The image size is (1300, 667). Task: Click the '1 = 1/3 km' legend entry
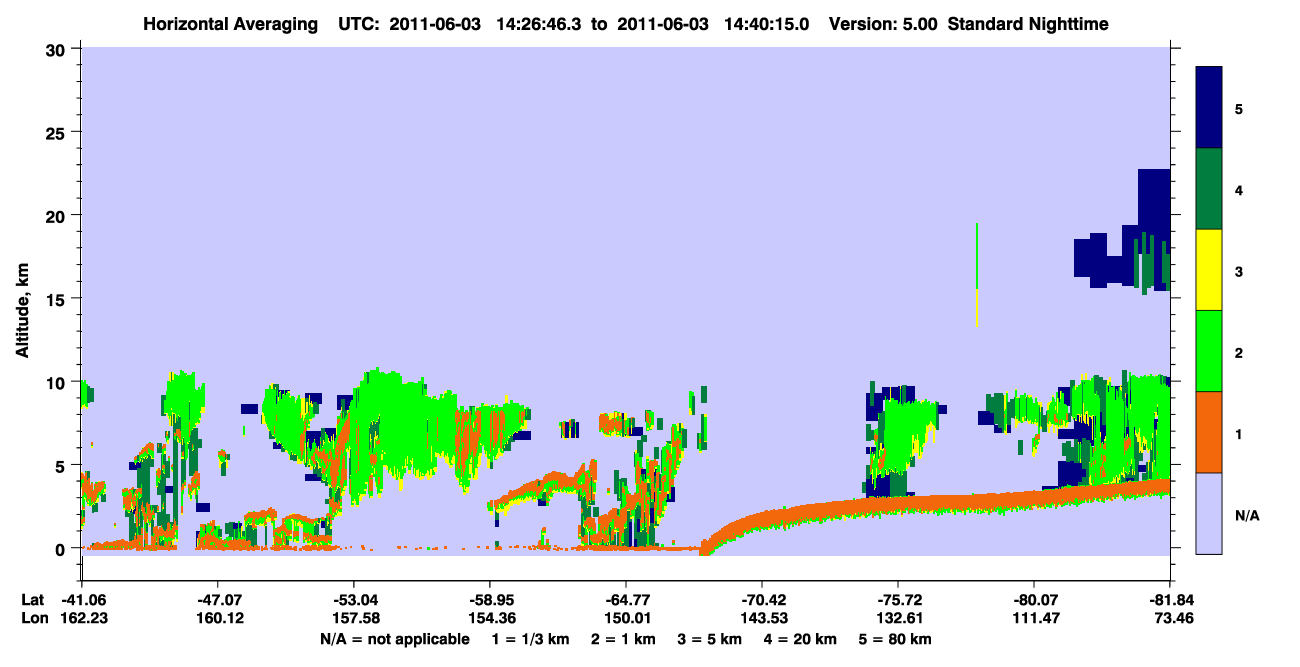tap(529, 639)
